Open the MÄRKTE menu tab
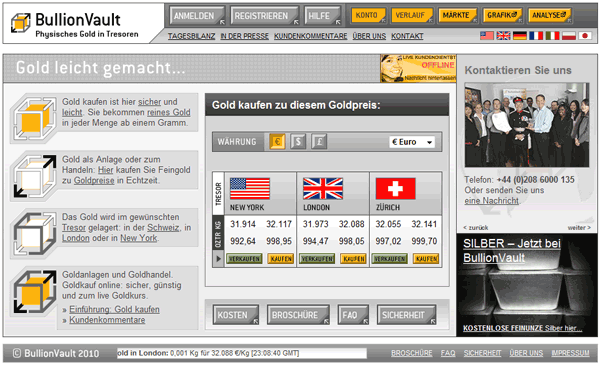Screen dimensions: 600x366 coord(457,15)
